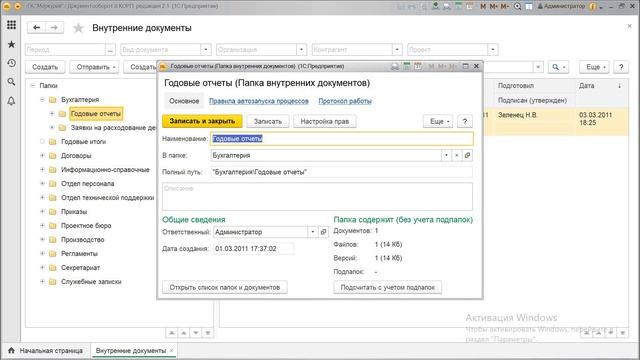Click Записать button
The image size is (640, 360).
(x=268, y=121)
